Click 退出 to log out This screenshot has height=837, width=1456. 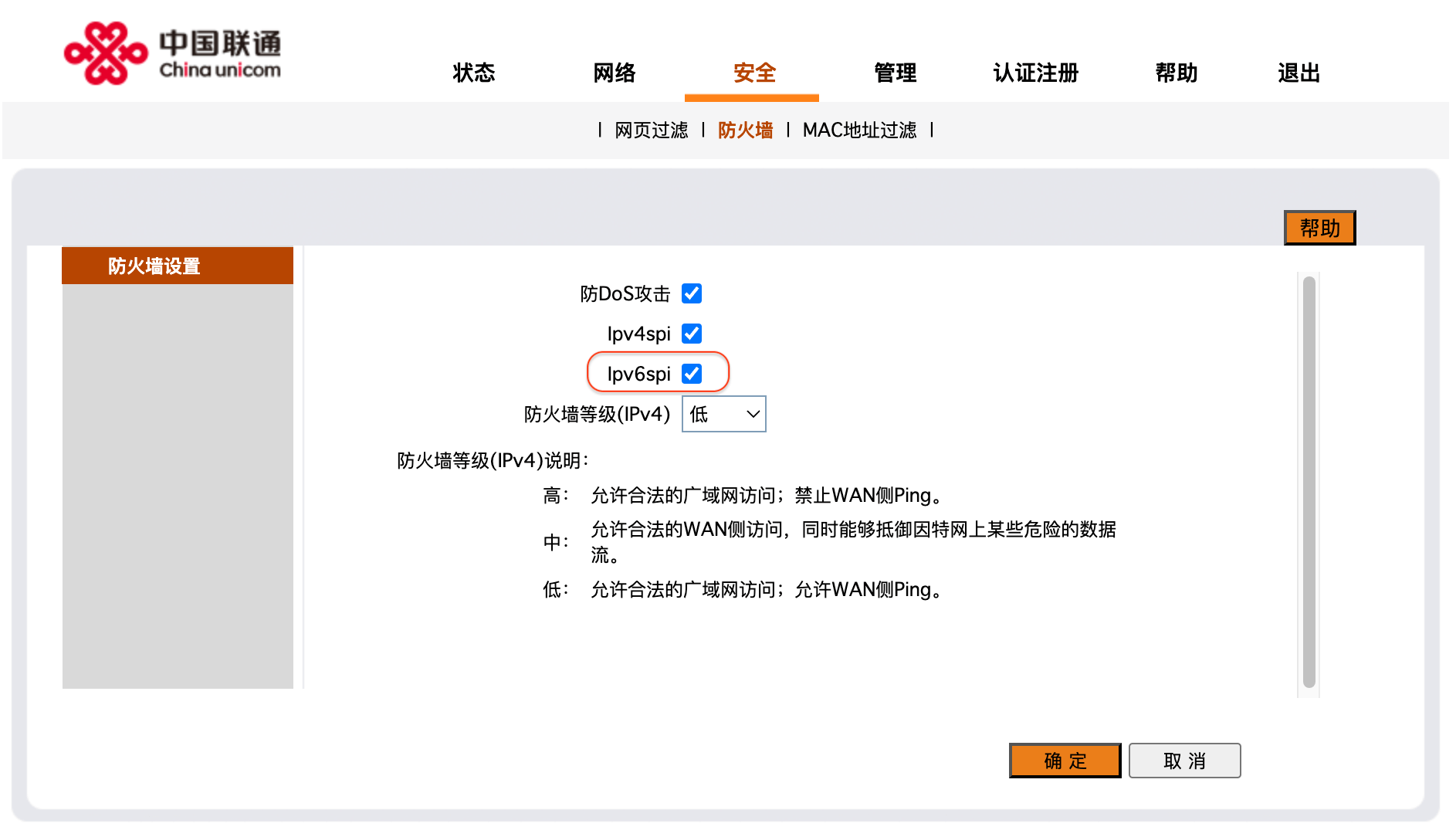[x=1298, y=73]
